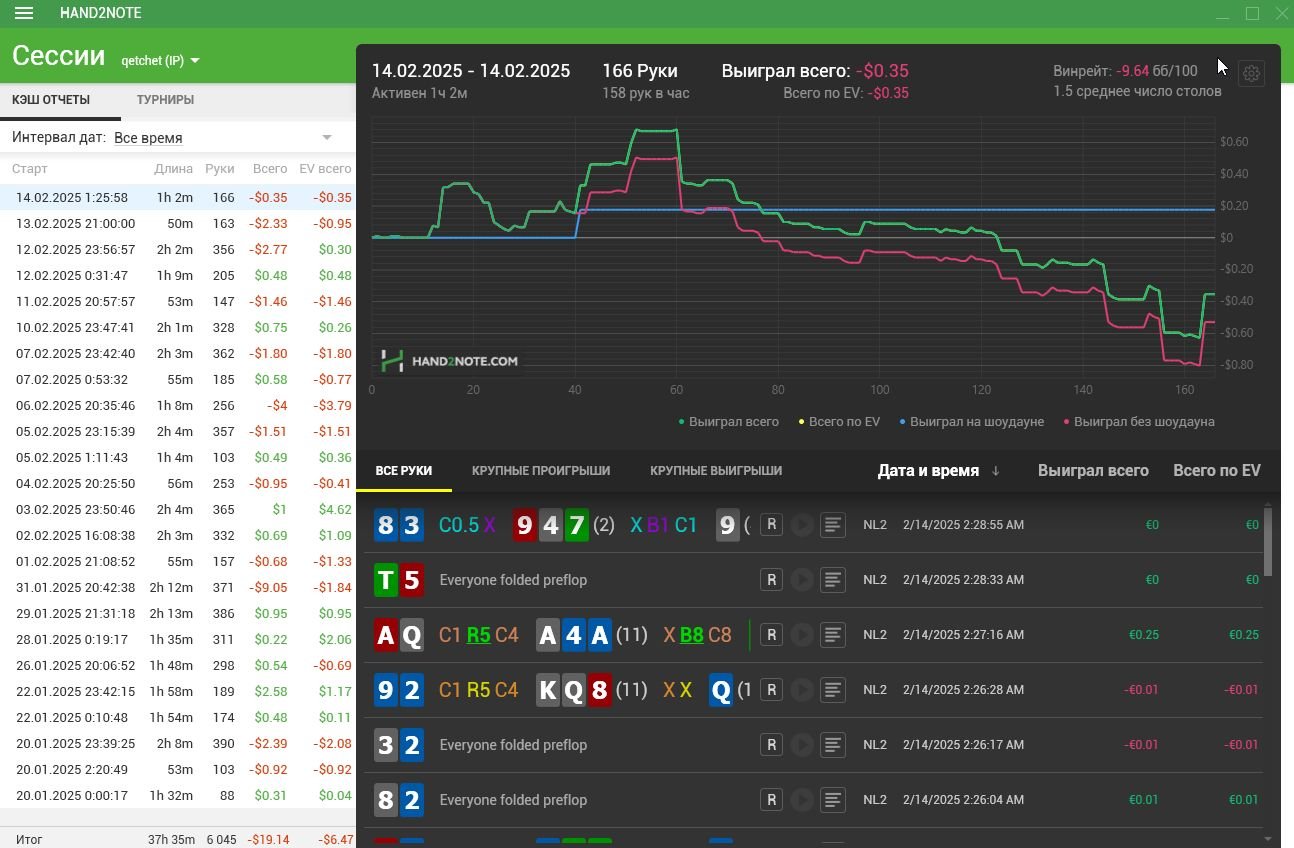Viewport: 1294px width, 848px height.
Task: Select the 'ВСЕ РУКИ' tab
Action: point(404,471)
